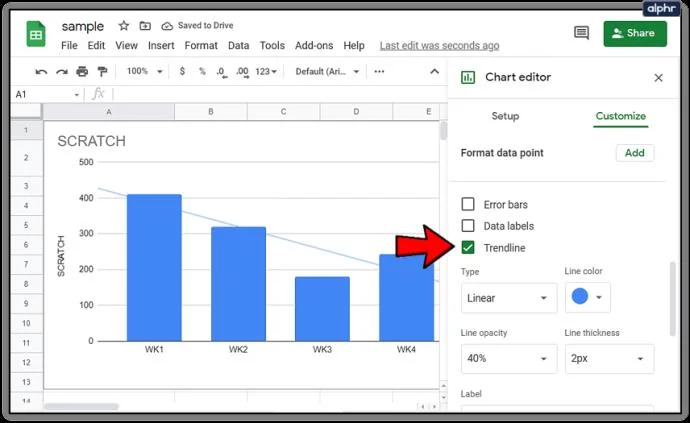This screenshot has width=690, height=423.
Task: Open the Insert menu
Action: [161, 45]
